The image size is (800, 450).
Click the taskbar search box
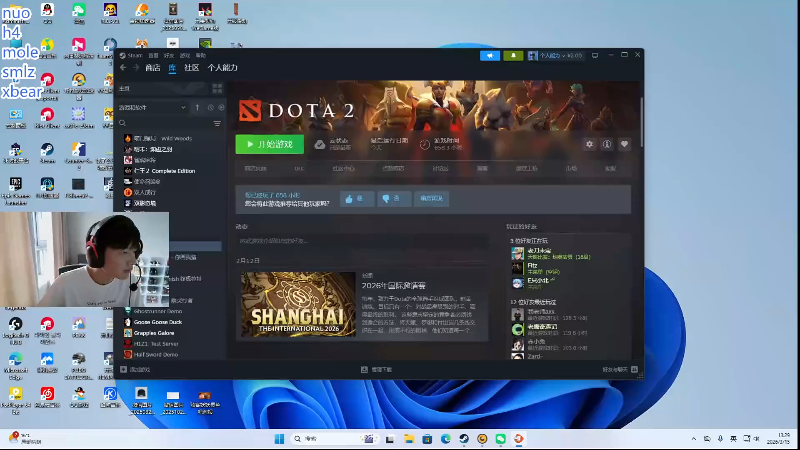334,439
